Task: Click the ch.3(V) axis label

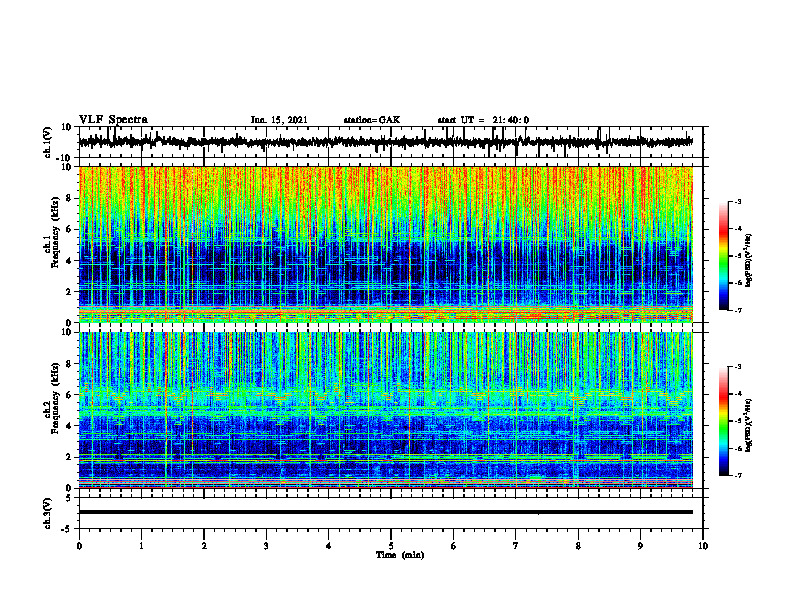Action: click(x=48, y=513)
